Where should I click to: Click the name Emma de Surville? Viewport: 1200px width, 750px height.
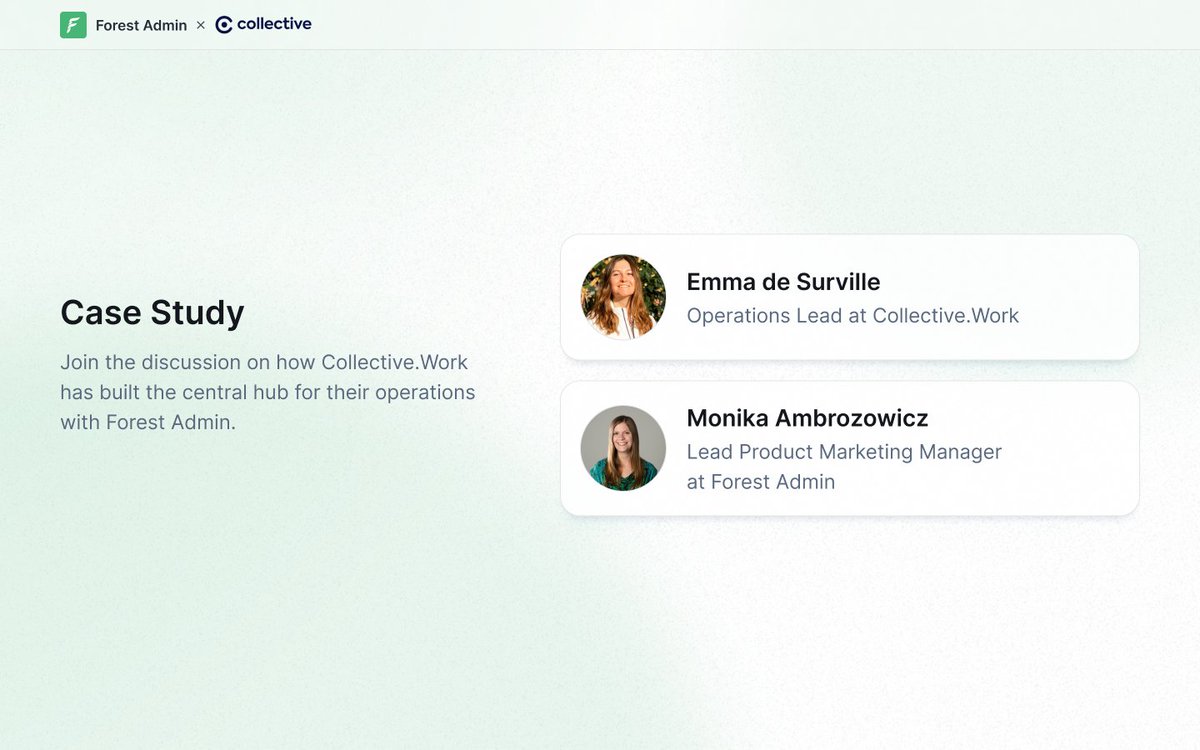click(x=783, y=282)
